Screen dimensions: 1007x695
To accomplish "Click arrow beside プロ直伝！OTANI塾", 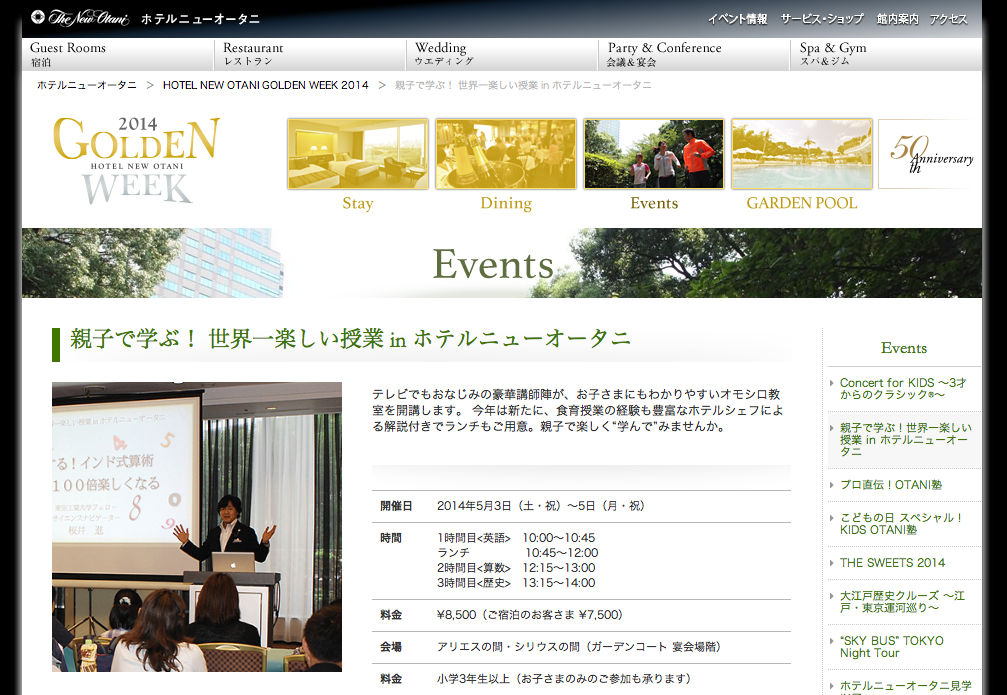I will [x=832, y=485].
